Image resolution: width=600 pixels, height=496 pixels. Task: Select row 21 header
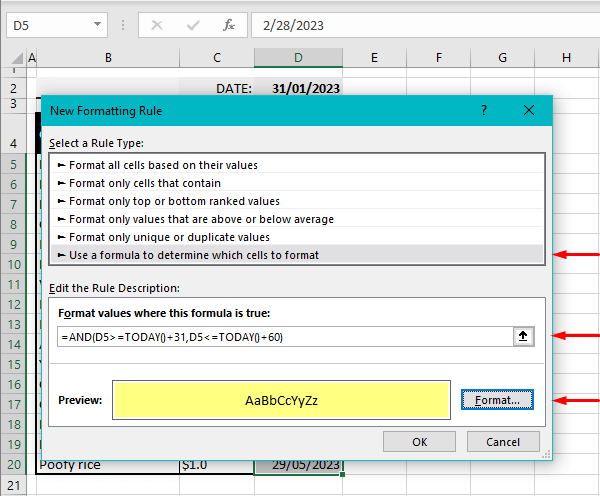pos(13,485)
